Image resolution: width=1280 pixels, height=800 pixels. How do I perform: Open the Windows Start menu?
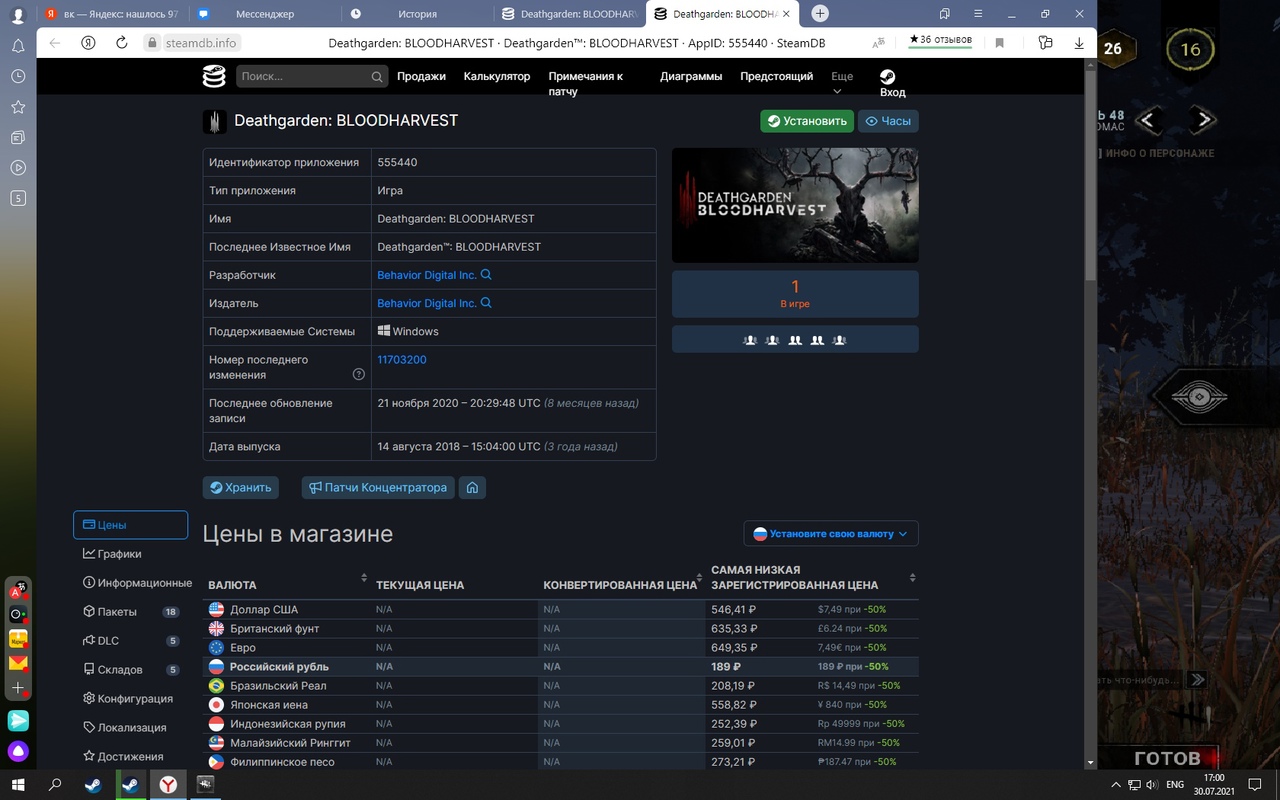[18, 785]
